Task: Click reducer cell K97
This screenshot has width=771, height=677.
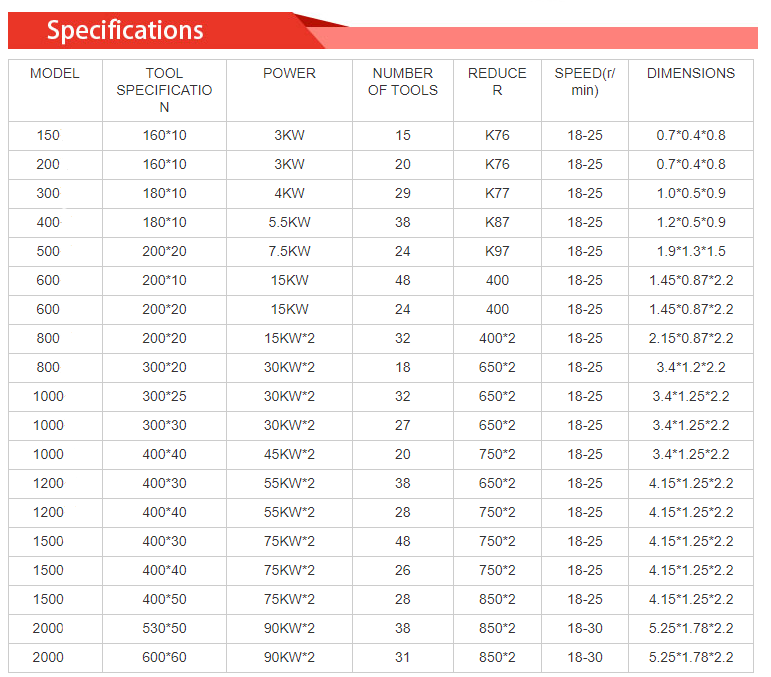Action: pyautogui.click(x=497, y=251)
